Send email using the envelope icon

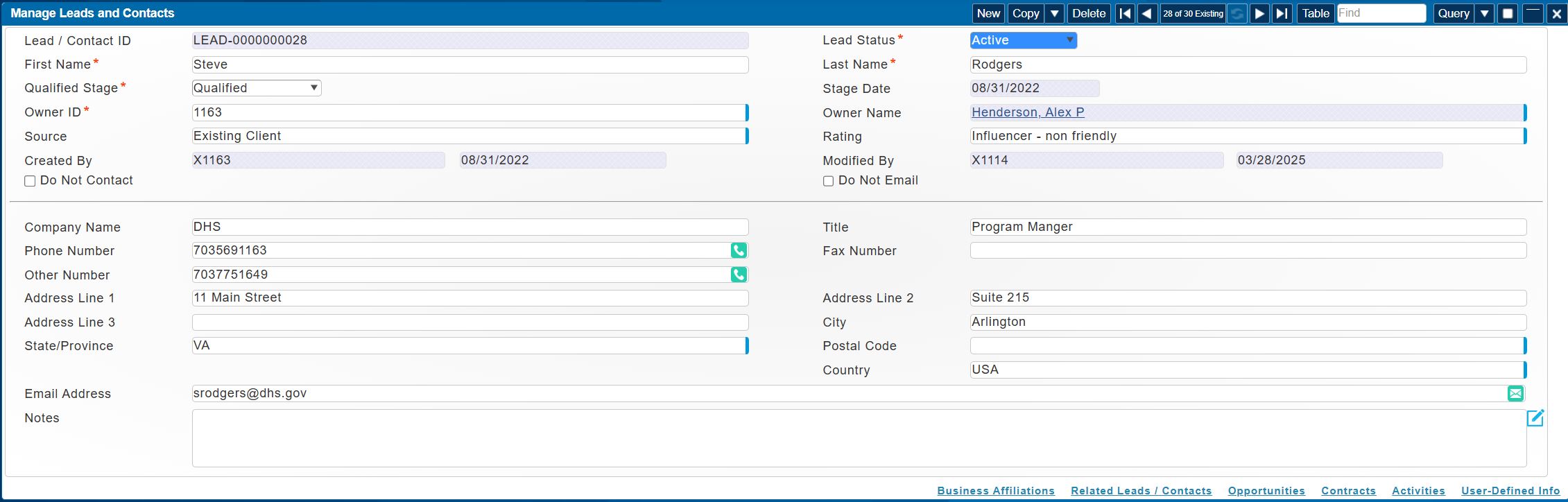coord(1515,394)
